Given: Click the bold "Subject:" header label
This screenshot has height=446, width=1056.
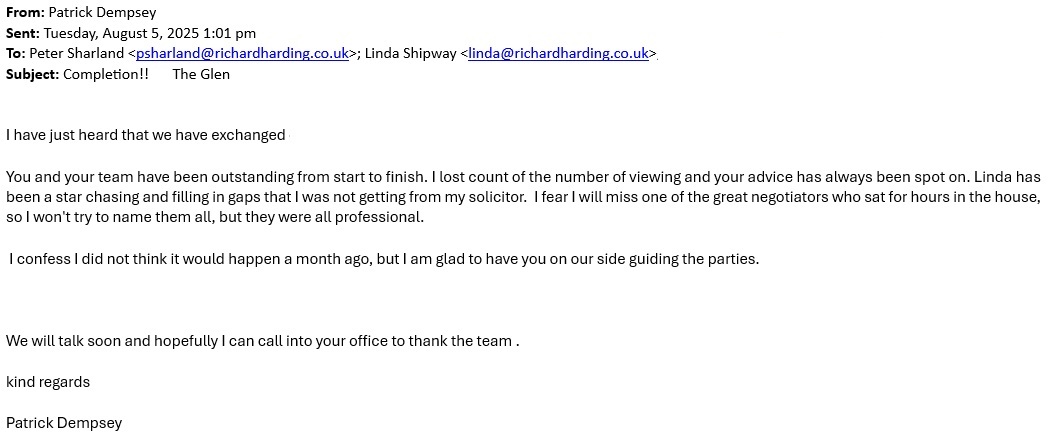Looking at the screenshot, I should point(33,74).
